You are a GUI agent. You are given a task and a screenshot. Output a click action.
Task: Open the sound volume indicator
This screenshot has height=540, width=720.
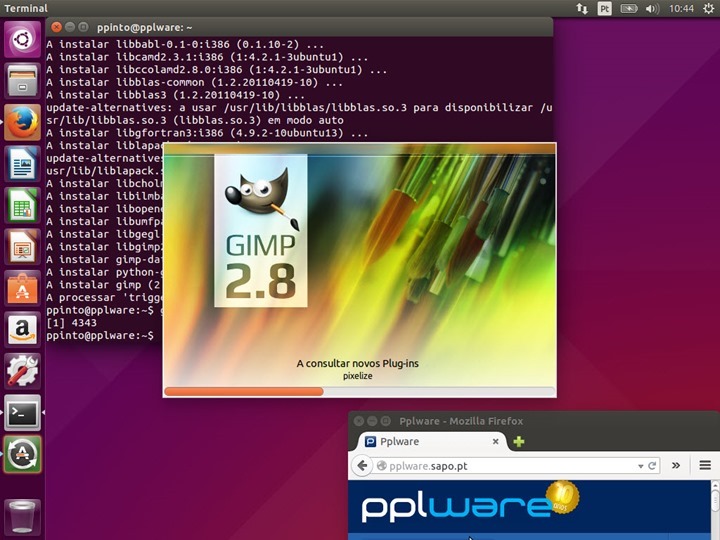(652, 8)
